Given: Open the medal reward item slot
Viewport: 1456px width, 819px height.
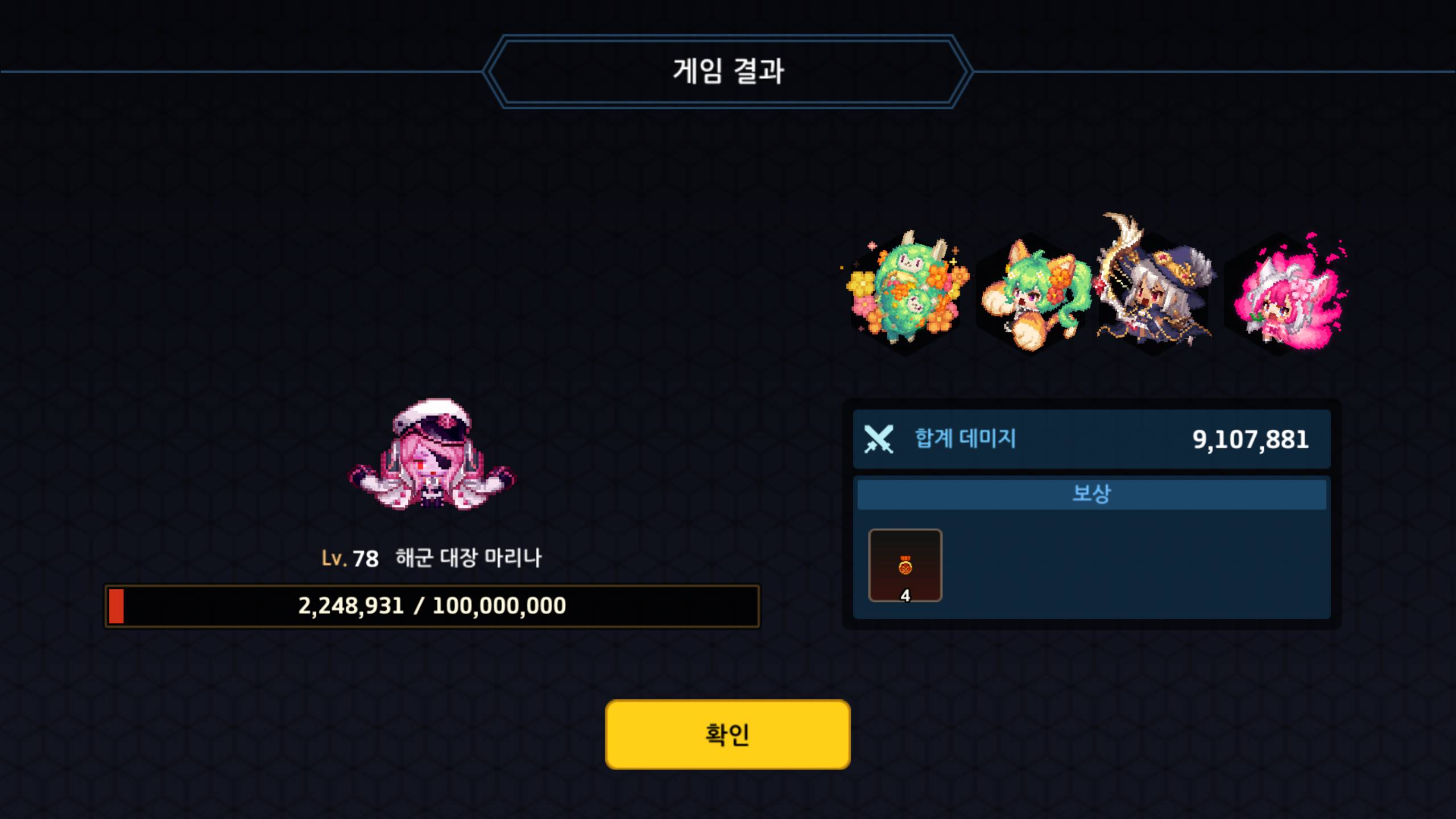Looking at the screenshot, I should (x=905, y=565).
